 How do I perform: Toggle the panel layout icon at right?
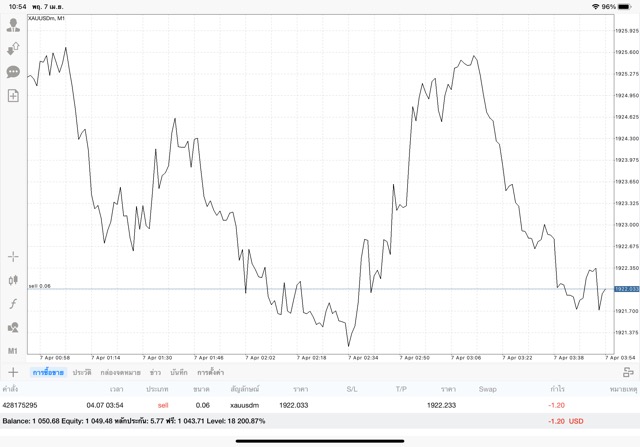(628, 372)
